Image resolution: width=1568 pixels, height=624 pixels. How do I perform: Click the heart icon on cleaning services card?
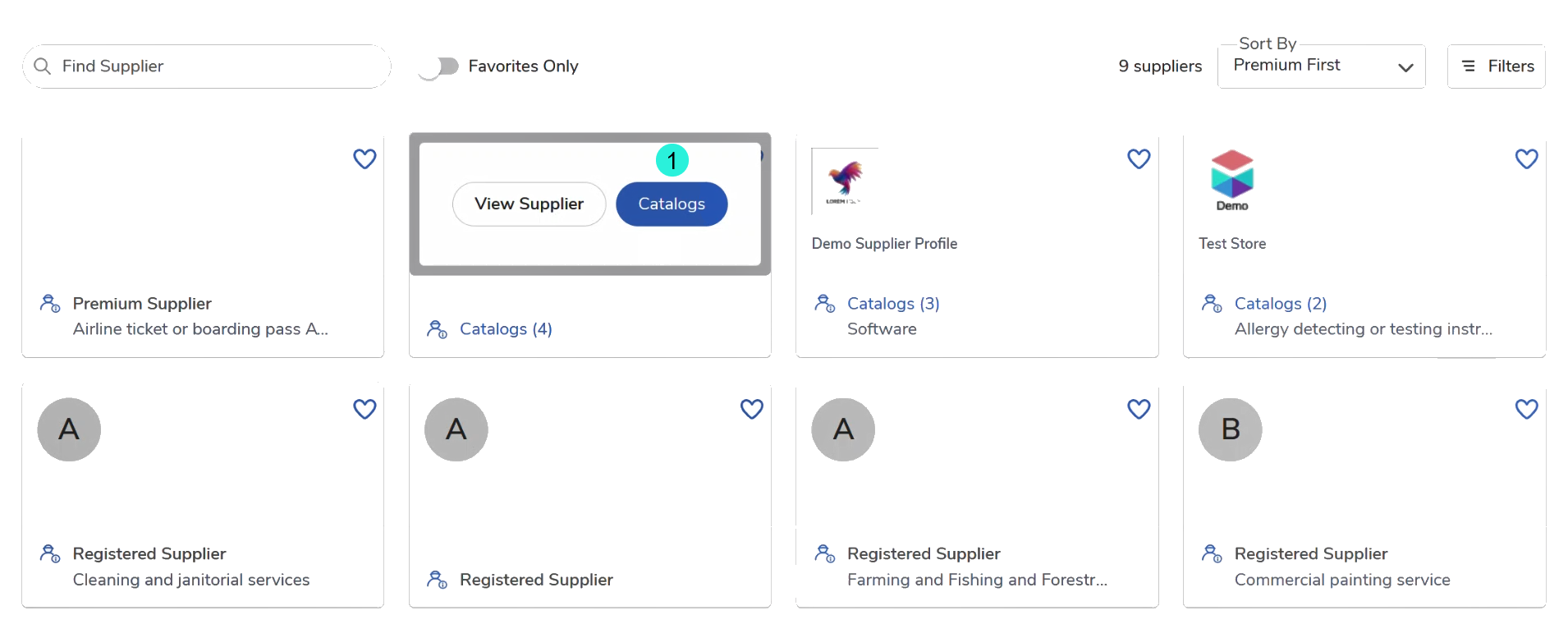pos(364,409)
